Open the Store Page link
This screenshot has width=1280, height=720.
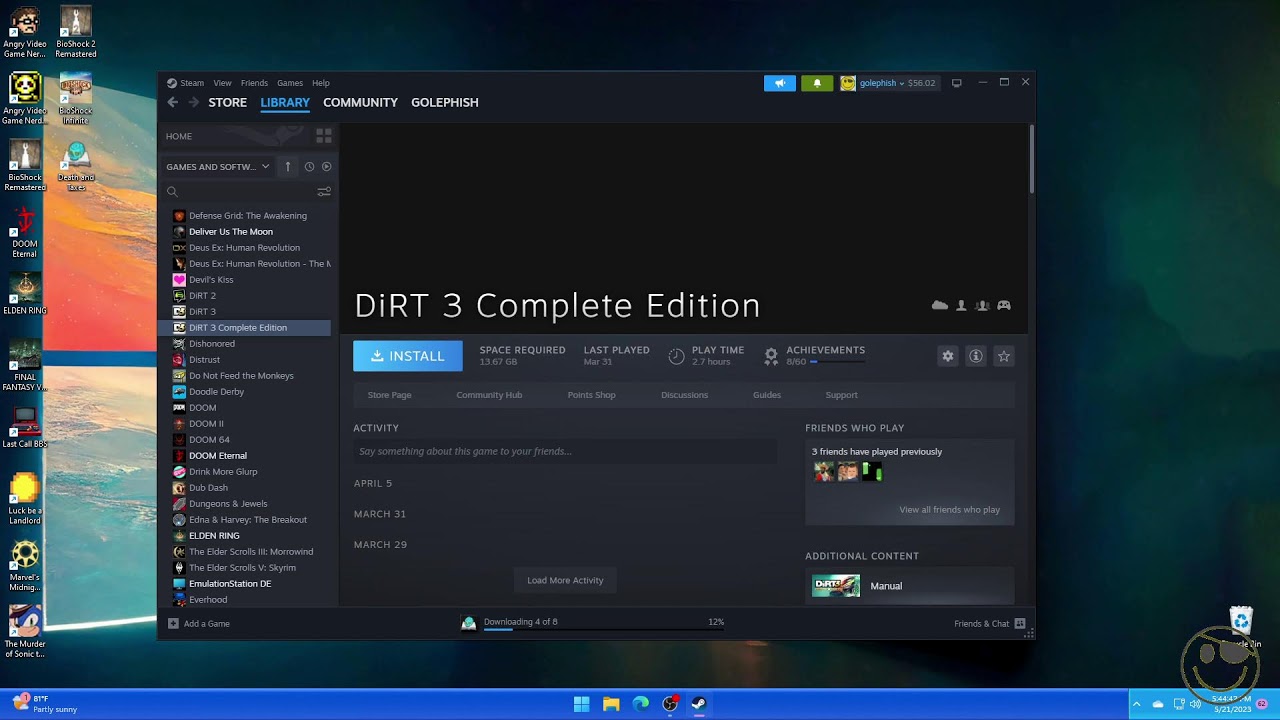[389, 395]
